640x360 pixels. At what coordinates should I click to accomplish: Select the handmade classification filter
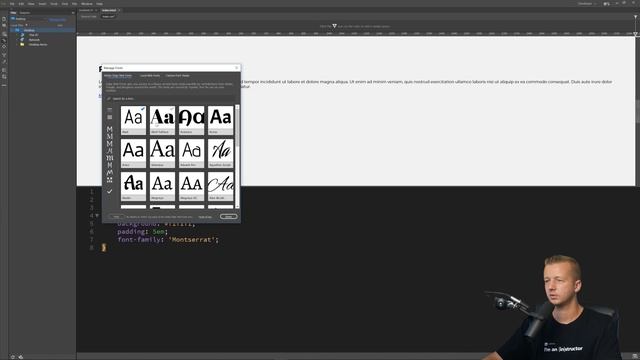tap(109, 173)
